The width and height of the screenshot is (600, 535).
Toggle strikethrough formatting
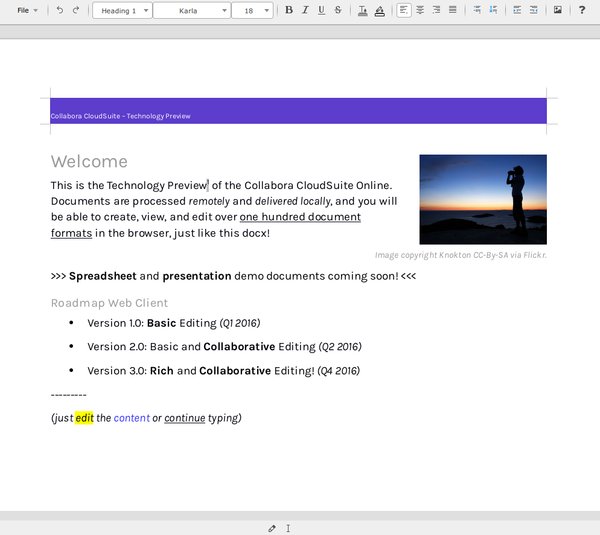tap(338, 10)
